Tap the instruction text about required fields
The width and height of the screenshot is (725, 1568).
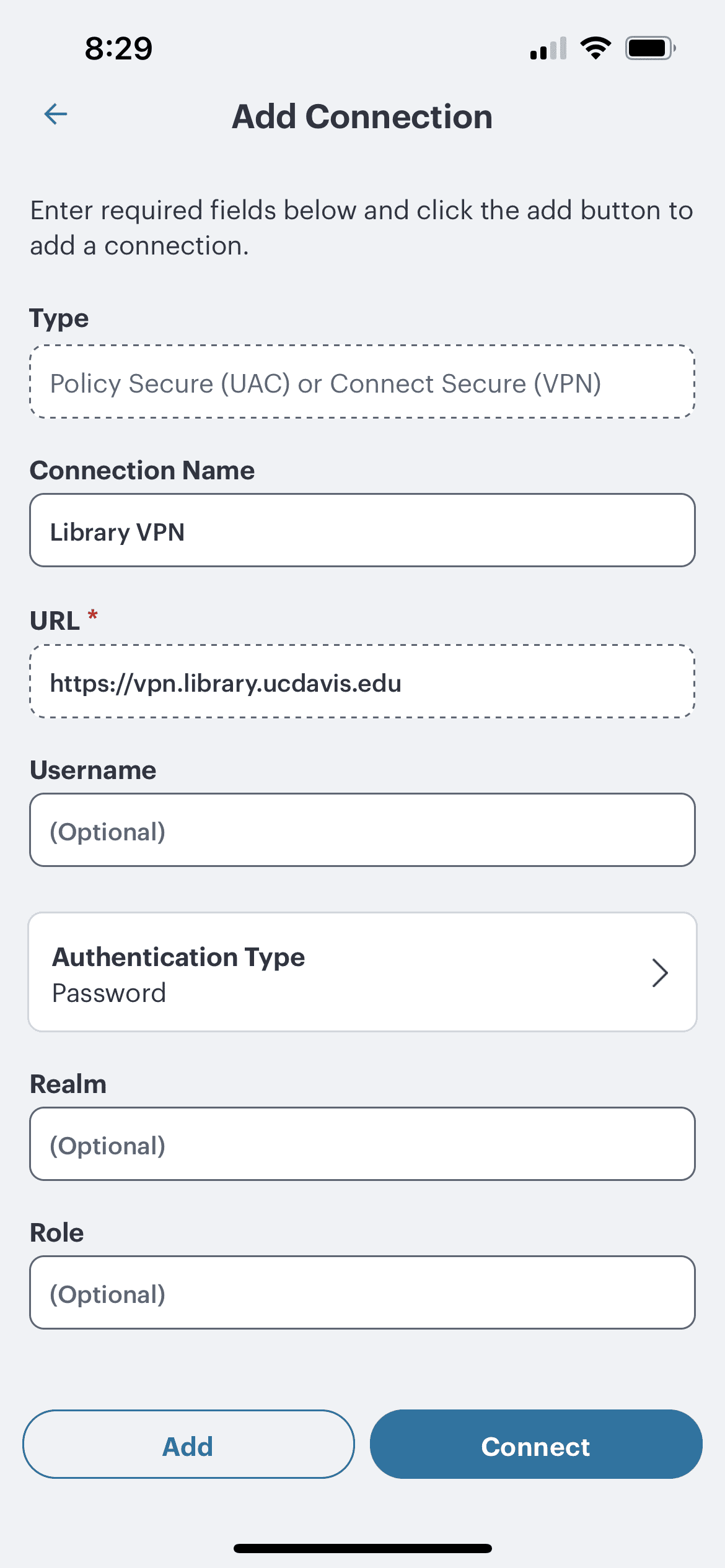coord(362,228)
